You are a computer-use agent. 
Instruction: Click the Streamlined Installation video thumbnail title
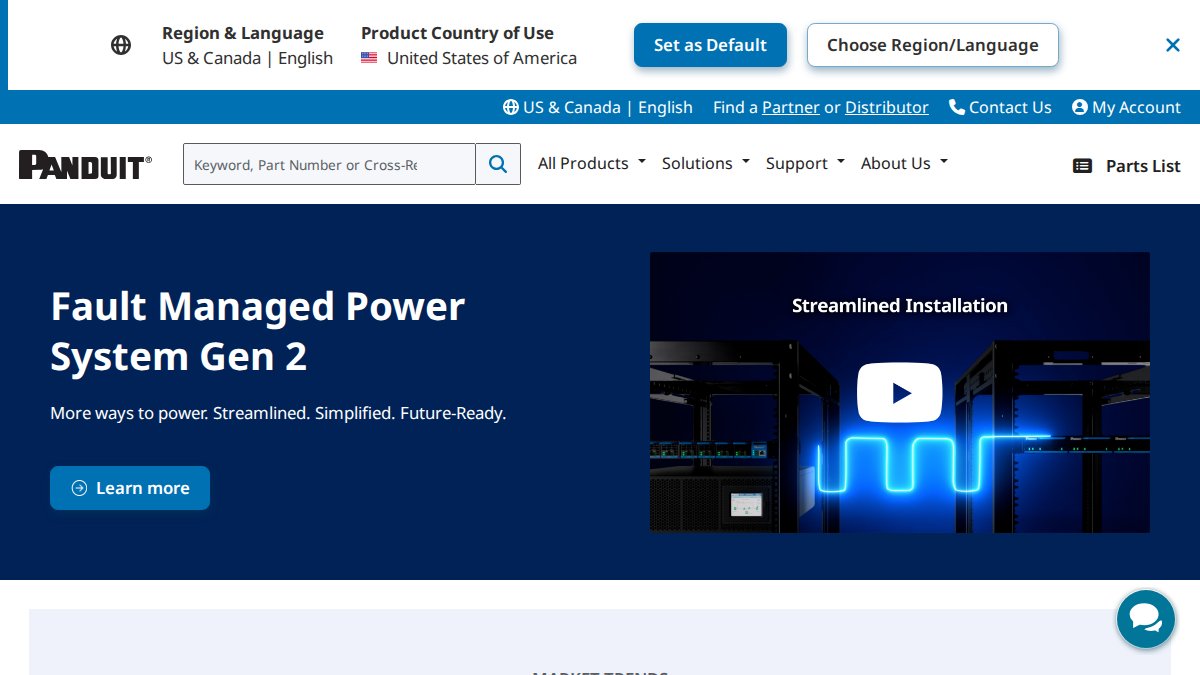coord(900,305)
